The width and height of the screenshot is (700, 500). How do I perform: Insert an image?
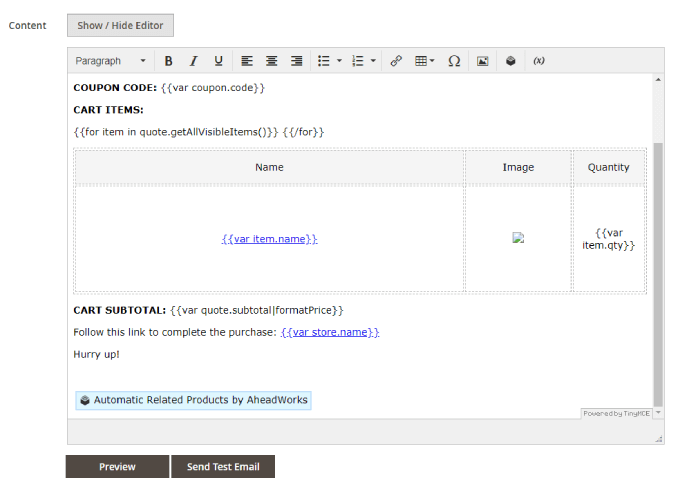coord(483,61)
